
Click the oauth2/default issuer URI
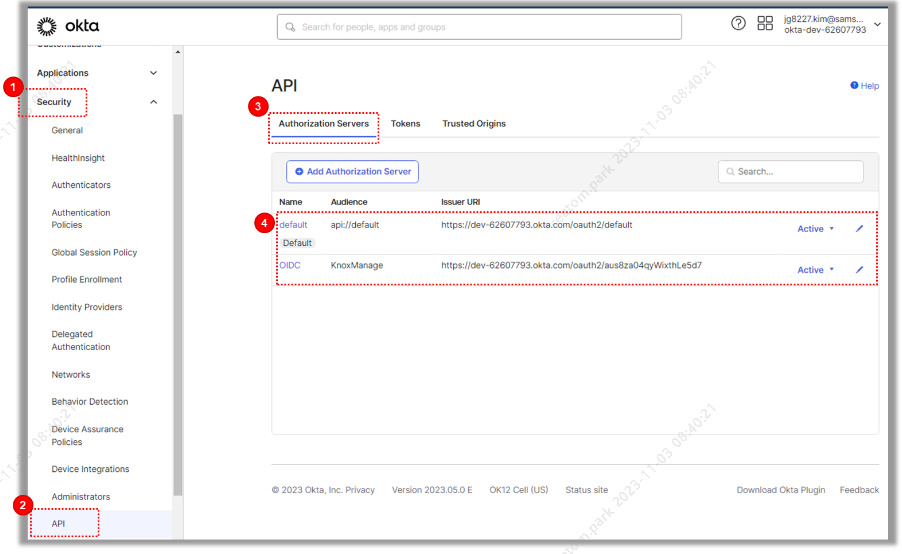[x=537, y=225]
